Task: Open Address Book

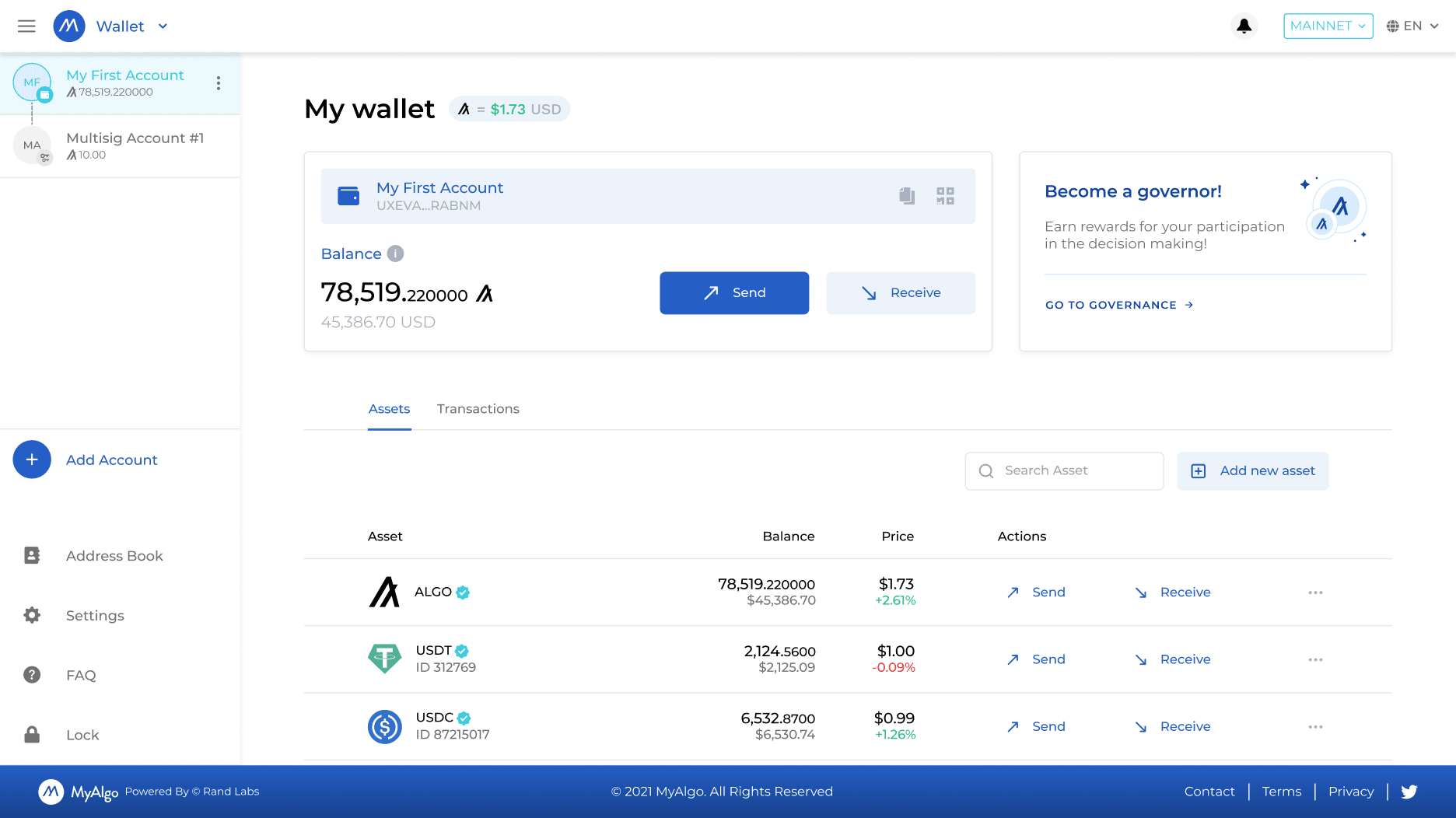Action: [114, 556]
